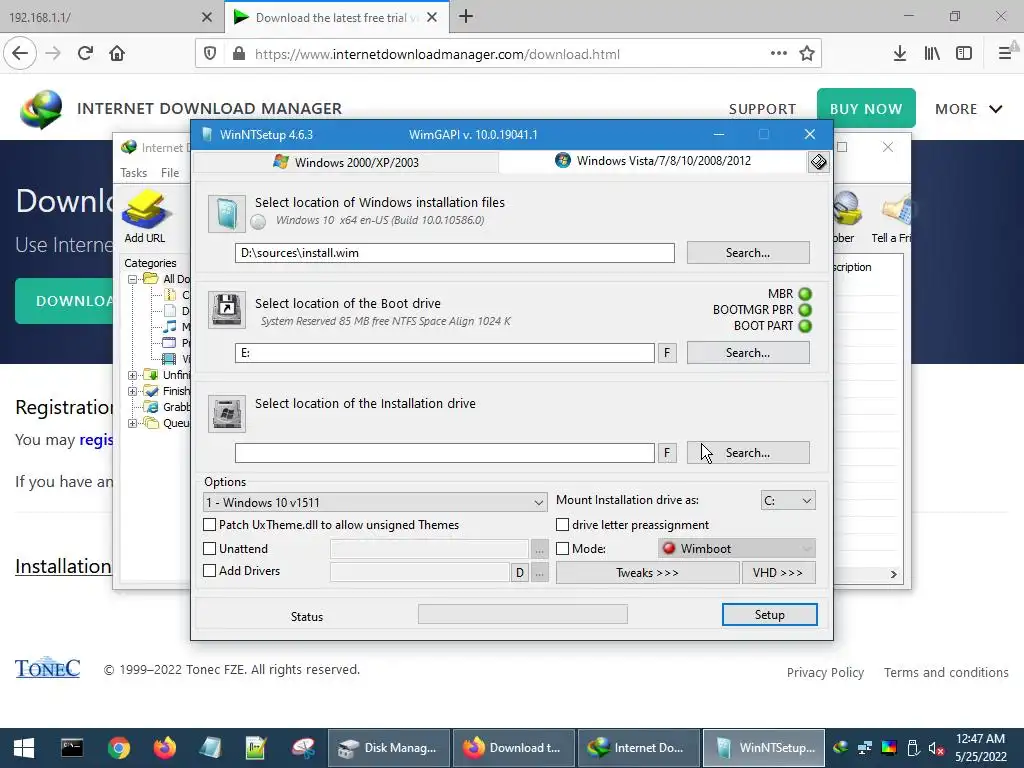Viewport: 1024px width, 768px height.
Task: Open the SUPPORT link on the IDM site
Action: tap(762, 109)
